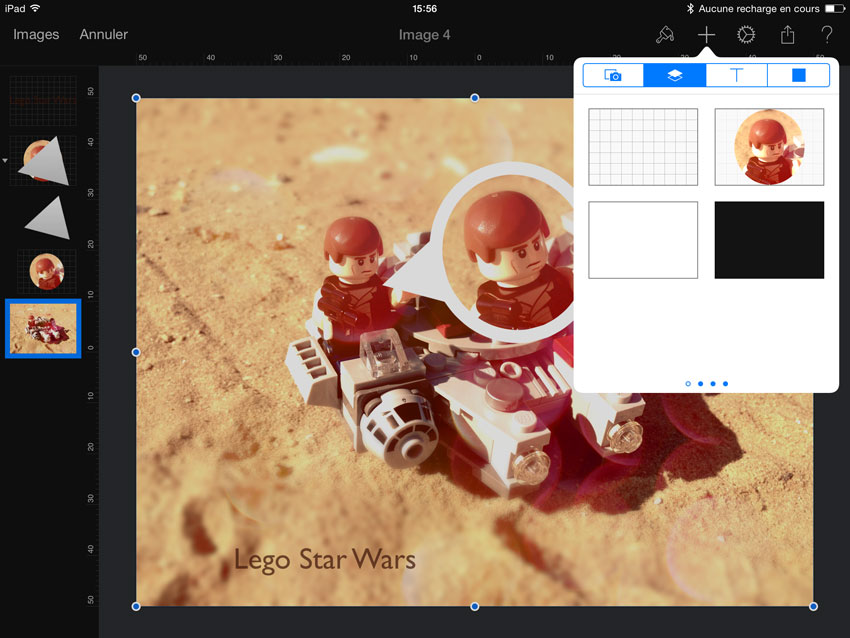Tap the top-middle selection handle

tap(475, 98)
